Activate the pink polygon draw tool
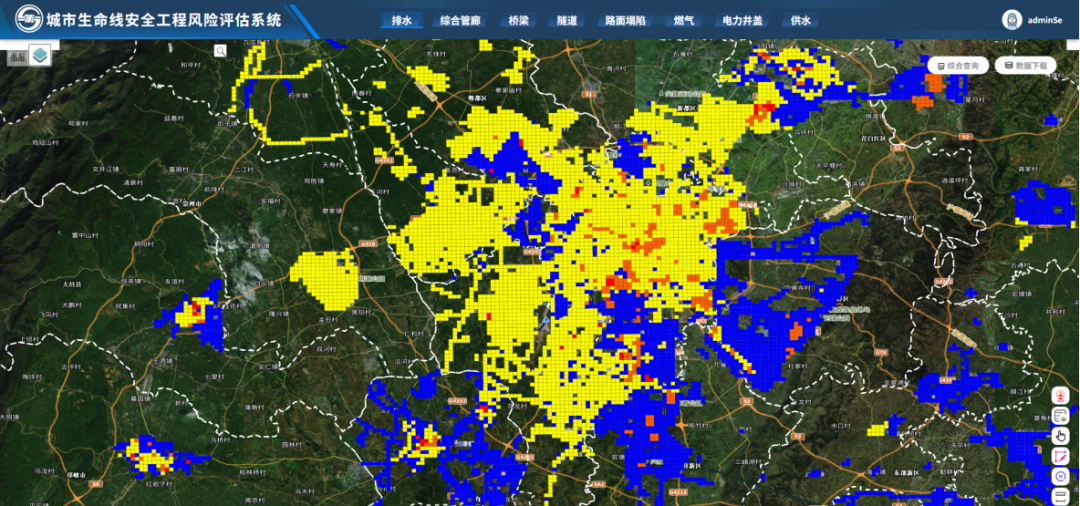 tap(1060, 456)
